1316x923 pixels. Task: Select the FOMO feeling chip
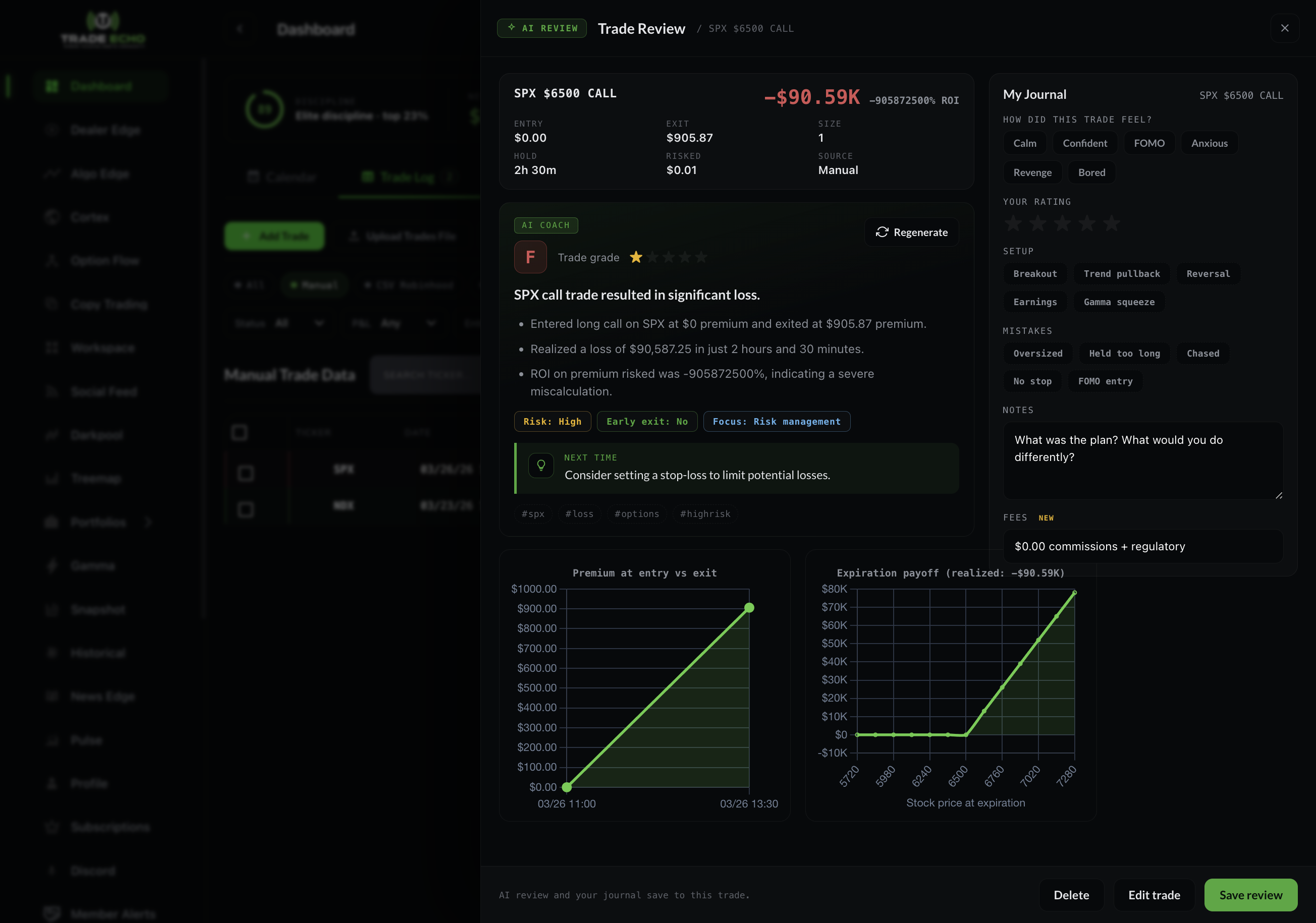point(1149,143)
